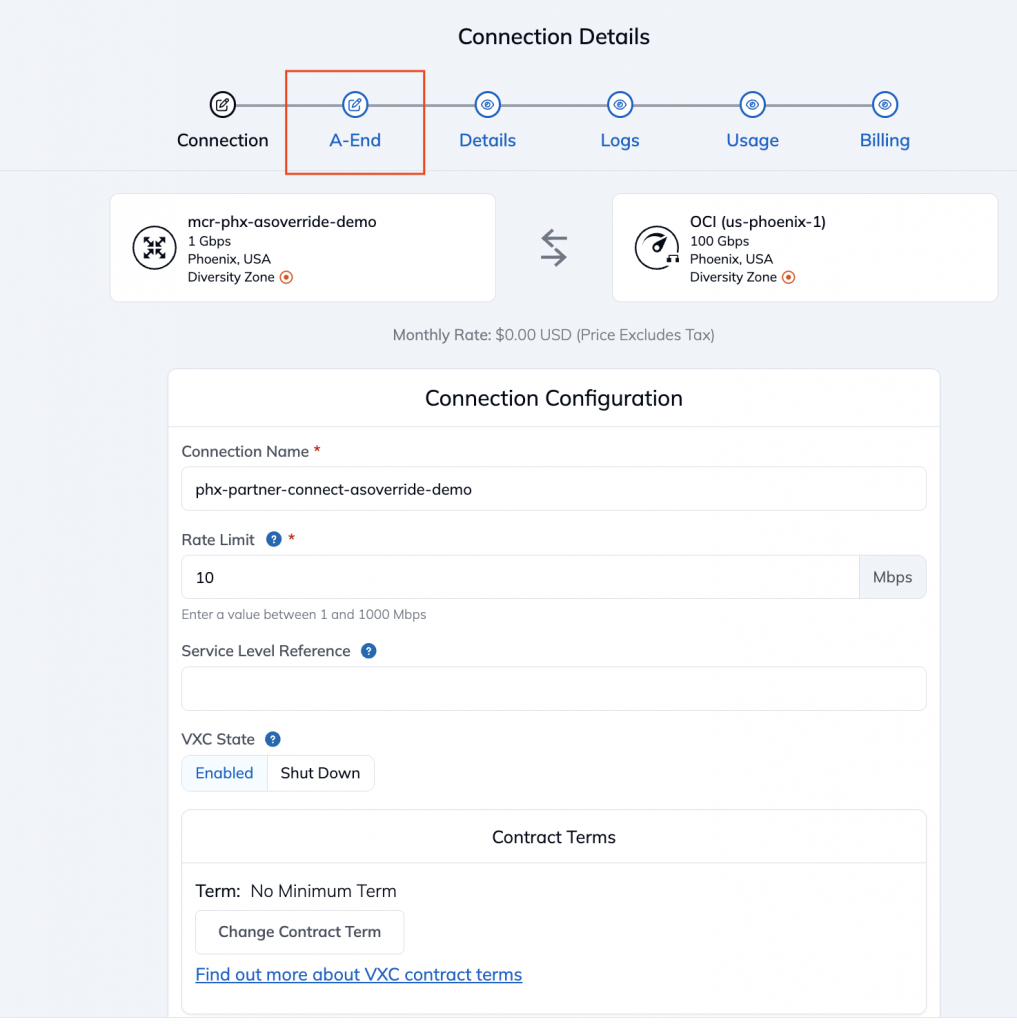Focus the Connection Name input field
The width and height of the screenshot is (1017, 1024).
point(554,489)
